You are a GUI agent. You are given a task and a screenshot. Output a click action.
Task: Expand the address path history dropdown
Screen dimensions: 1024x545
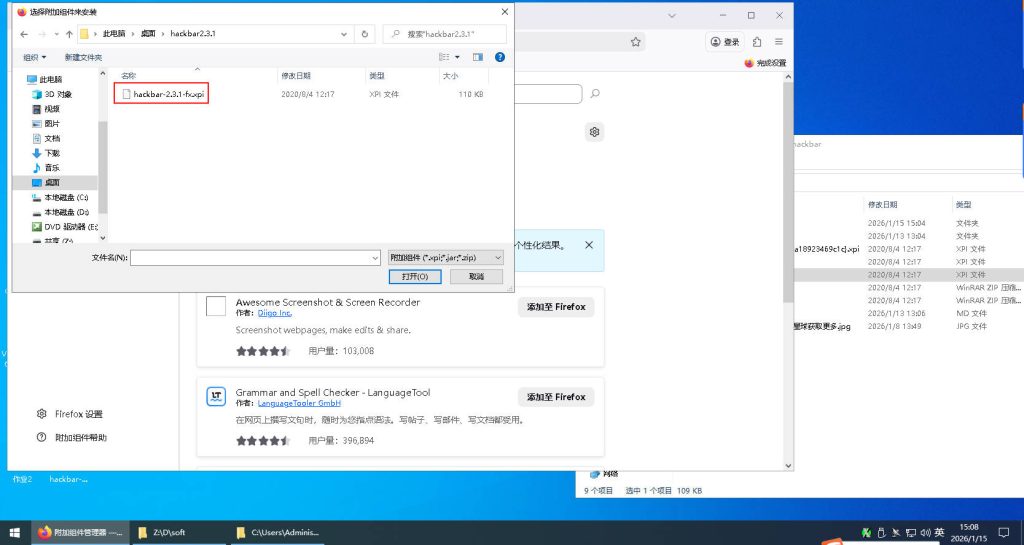coord(344,34)
